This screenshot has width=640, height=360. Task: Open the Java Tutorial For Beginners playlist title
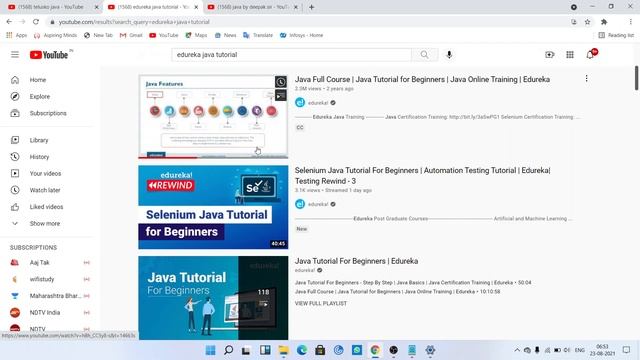point(356,261)
